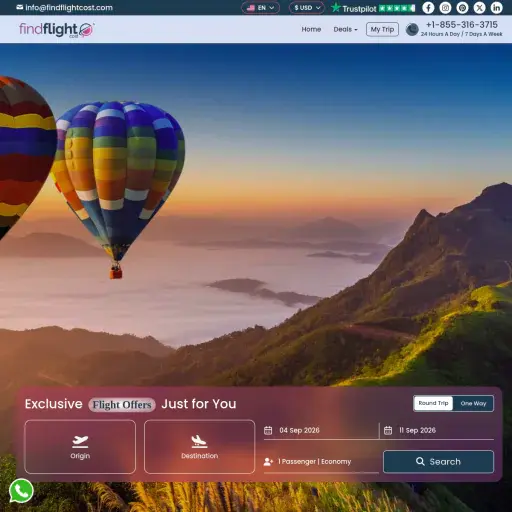Click the departure date calendar icon
This screenshot has height=512, width=512.
click(x=268, y=430)
